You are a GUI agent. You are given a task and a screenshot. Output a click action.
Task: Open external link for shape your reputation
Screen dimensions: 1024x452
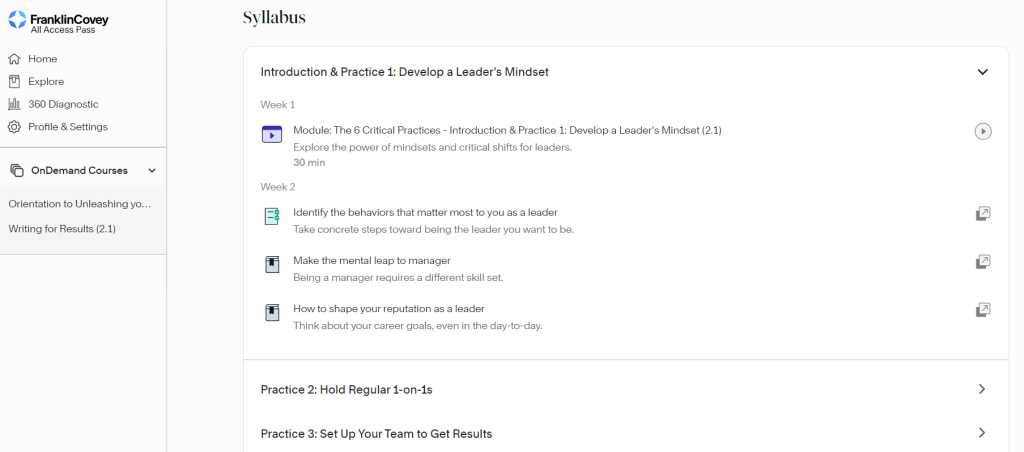click(x=982, y=310)
